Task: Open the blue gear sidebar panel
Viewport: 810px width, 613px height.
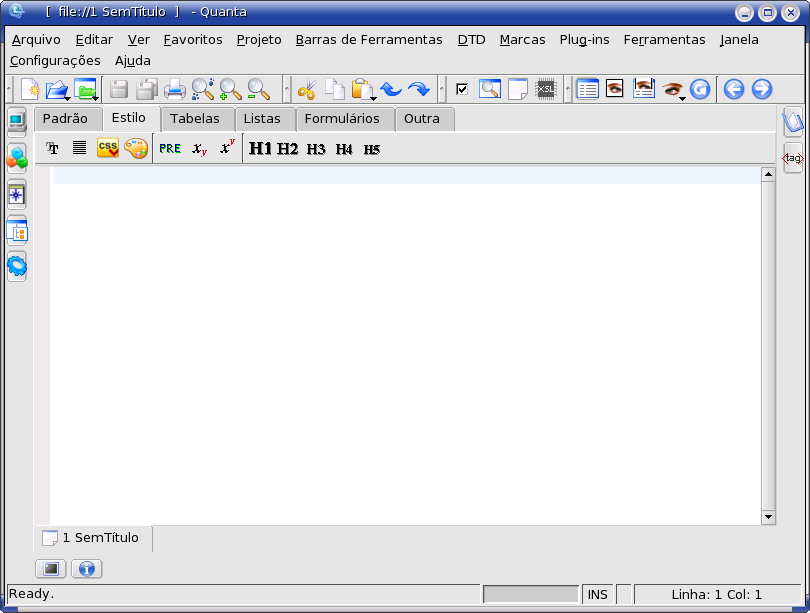Action: pyautogui.click(x=17, y=266)
